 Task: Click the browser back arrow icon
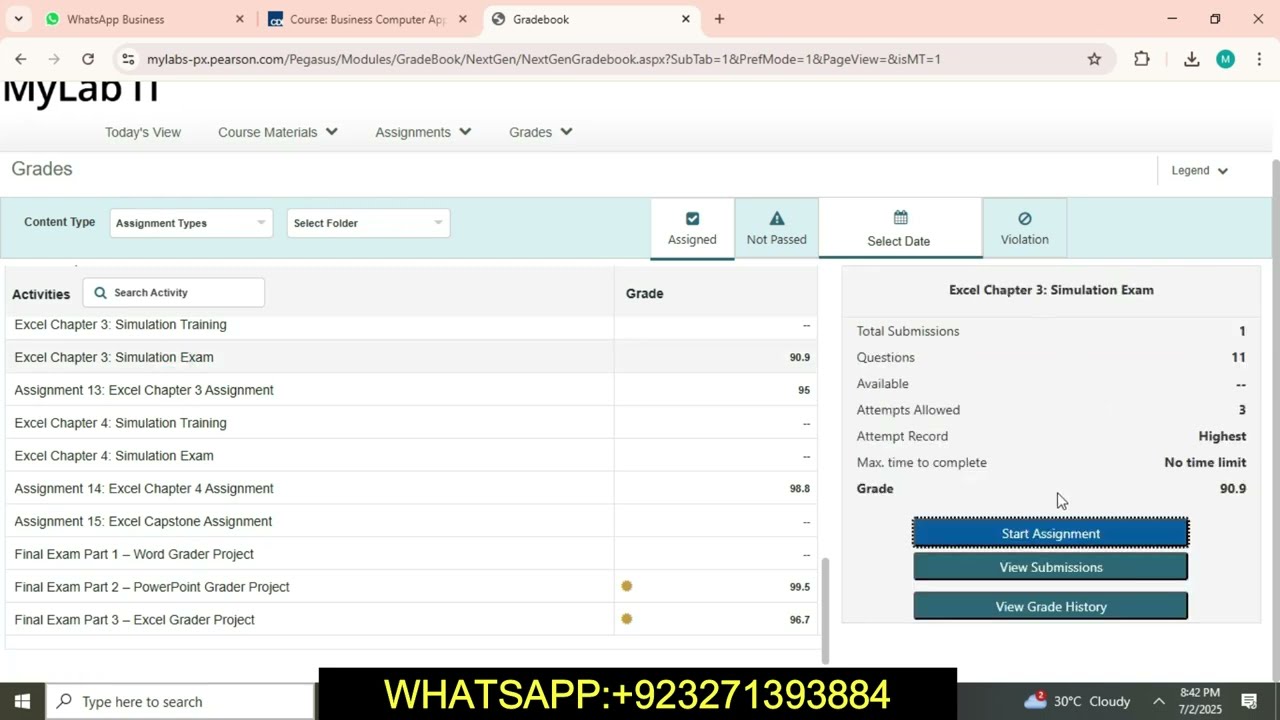21,59
